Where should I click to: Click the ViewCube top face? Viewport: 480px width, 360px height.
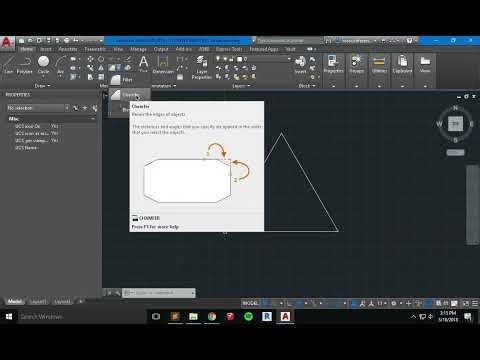(455, 124)
